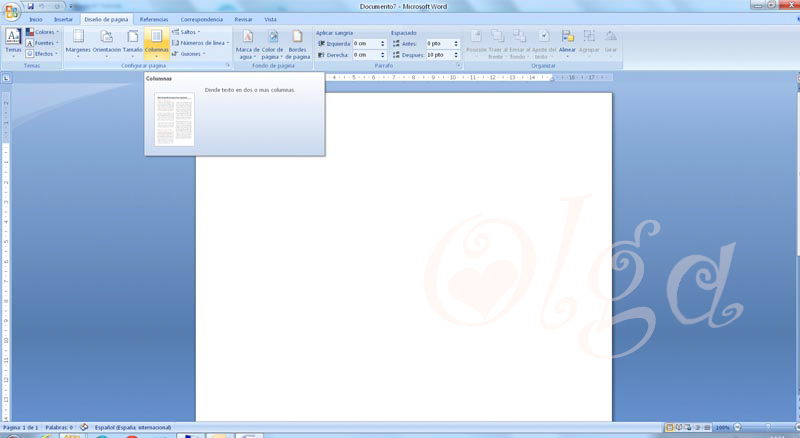The image size is (800, 438).
Task: Click the proofing errors status icon
Action: pyautogui.click(x=84, y=427)
